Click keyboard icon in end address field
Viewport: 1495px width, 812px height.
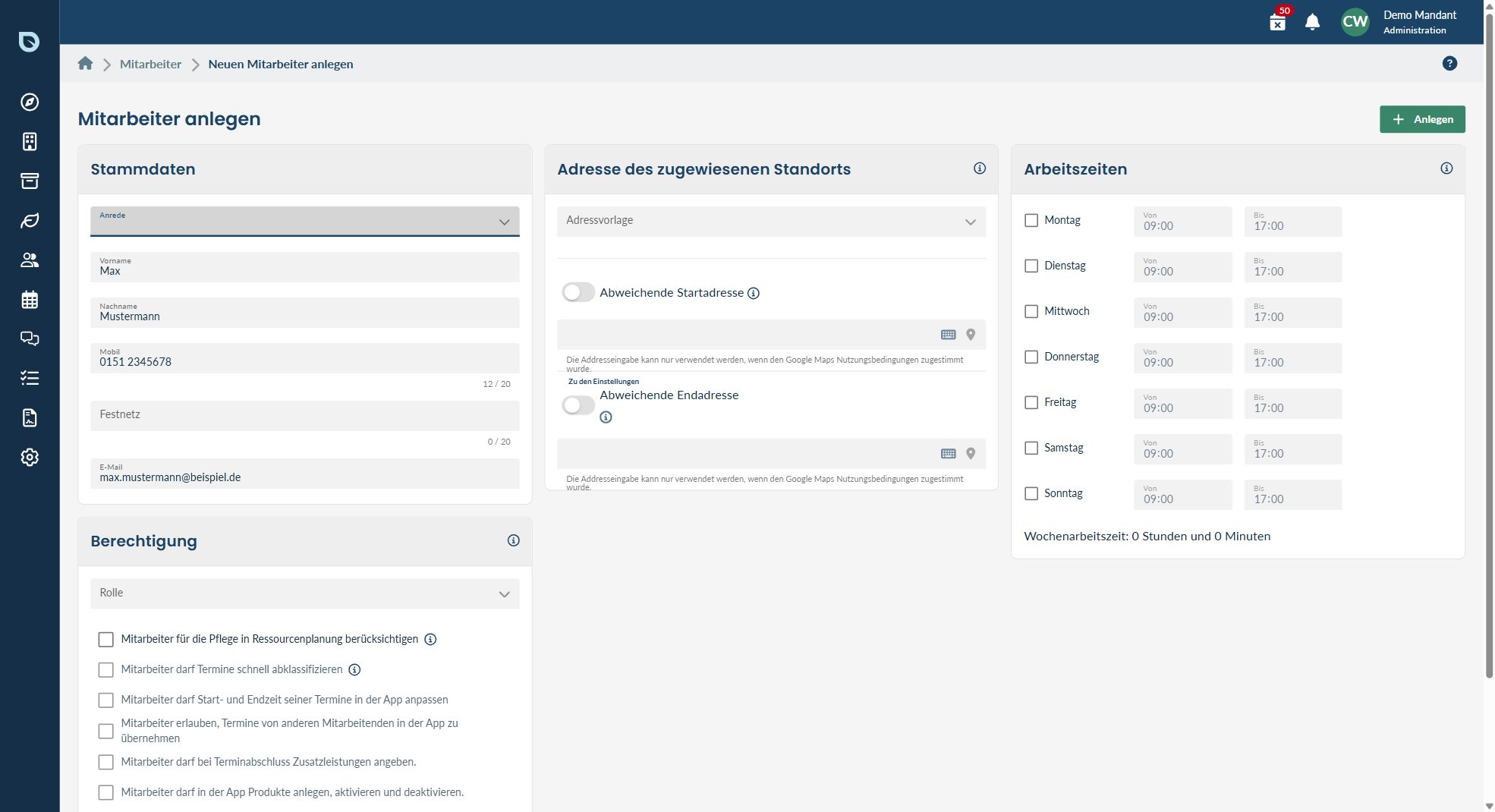point(949,454)
